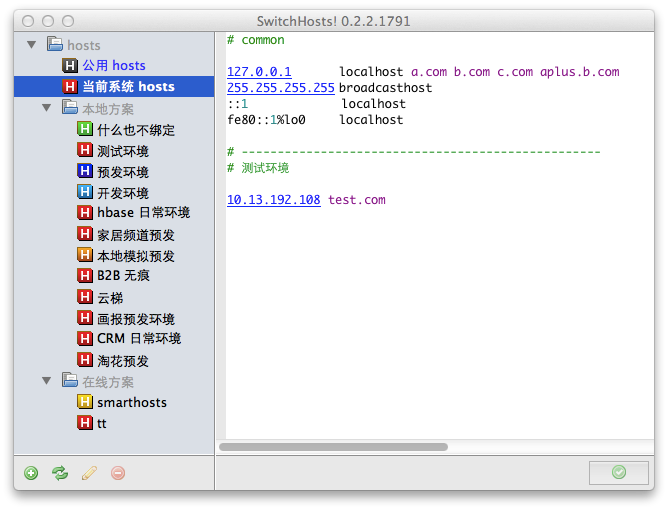Viewport: 668px width, 510px height.
Task: Click the red H icon of tt
Action: click(x=85, y=423)
